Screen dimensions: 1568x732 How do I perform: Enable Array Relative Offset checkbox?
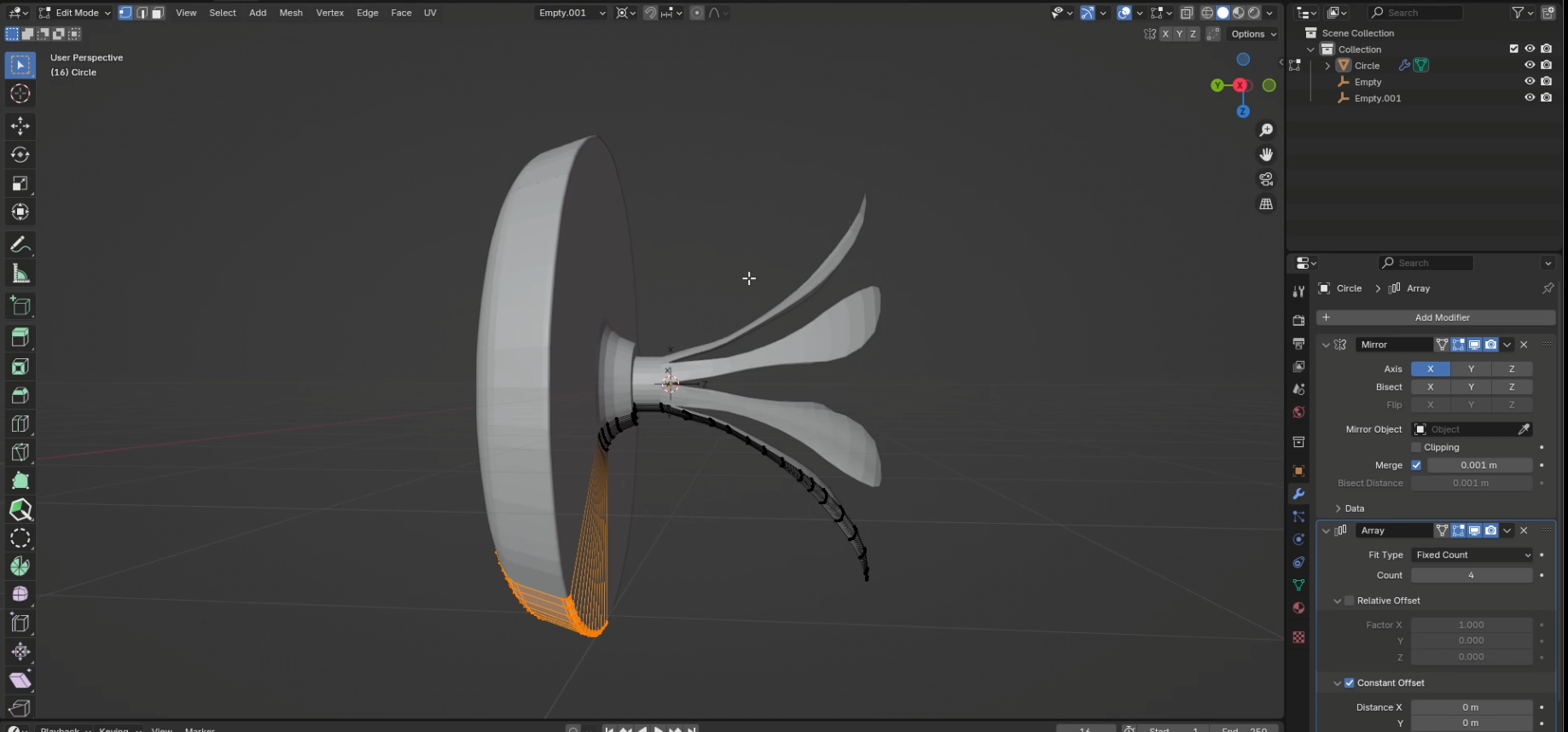tap(1350, 601)
